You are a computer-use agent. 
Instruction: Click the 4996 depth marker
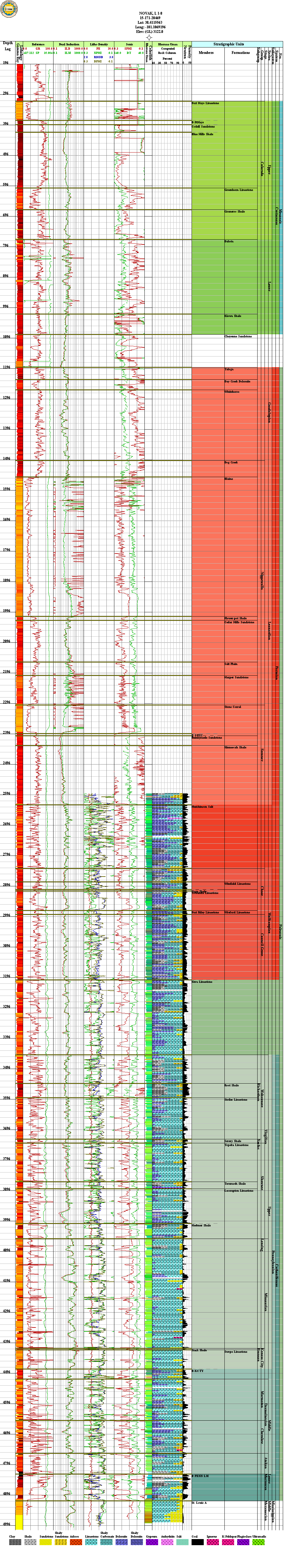6,1524
